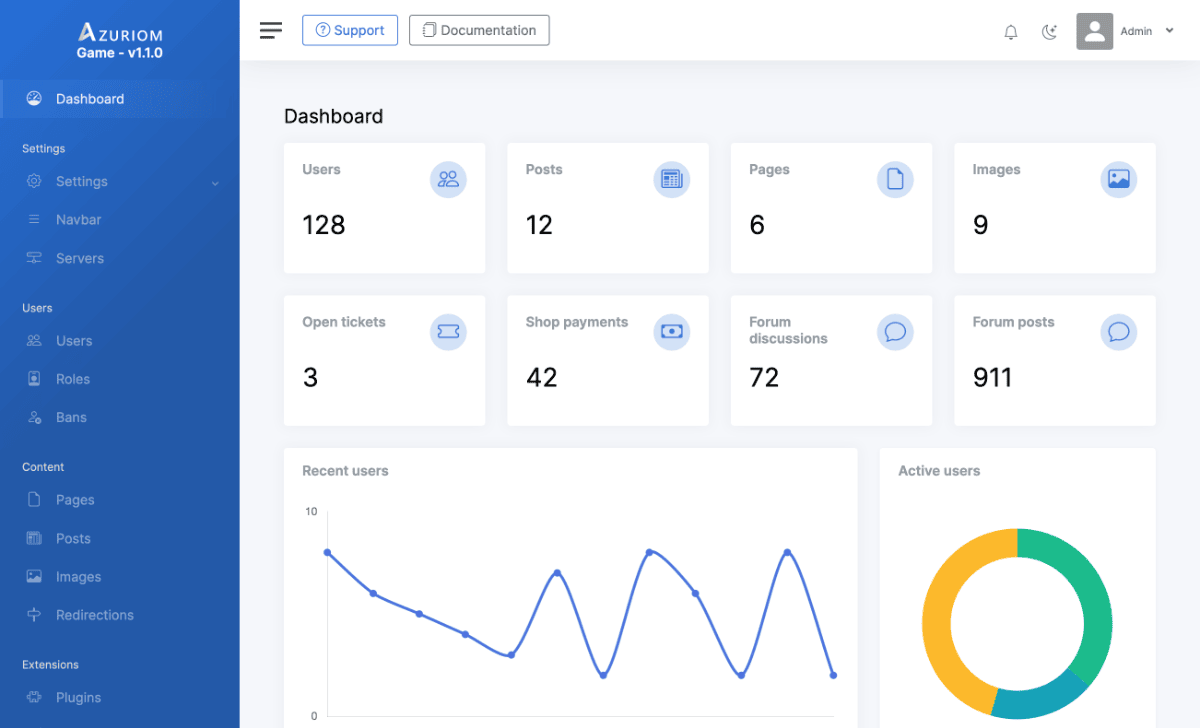Viewport: 1200px width, 728px height.
Task: Click the Shop payments cash icon
Action: click(671, 331)
